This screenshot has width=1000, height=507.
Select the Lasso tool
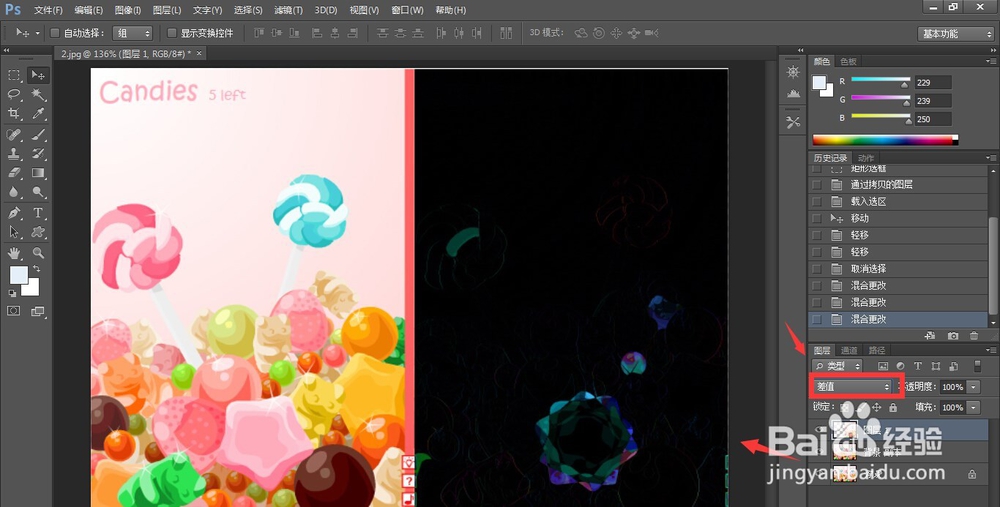tap(14, 94)
